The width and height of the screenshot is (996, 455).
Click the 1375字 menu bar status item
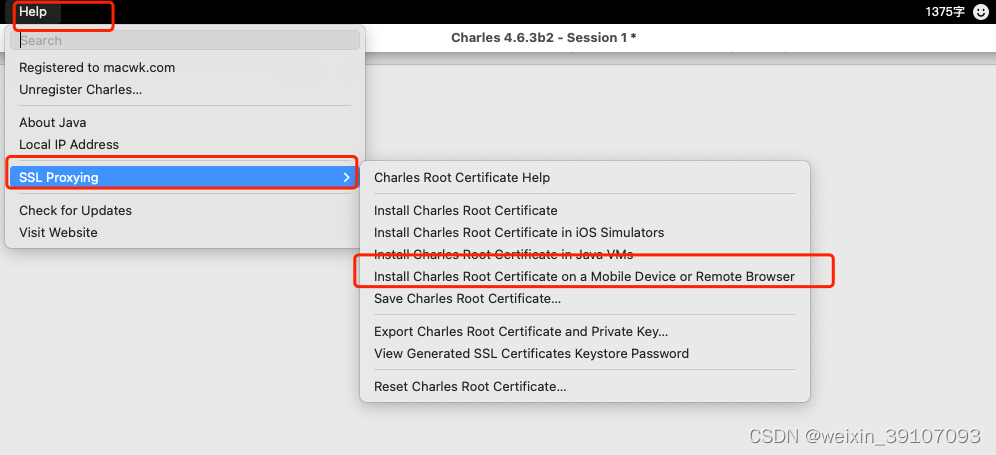(x=945, y=12)
